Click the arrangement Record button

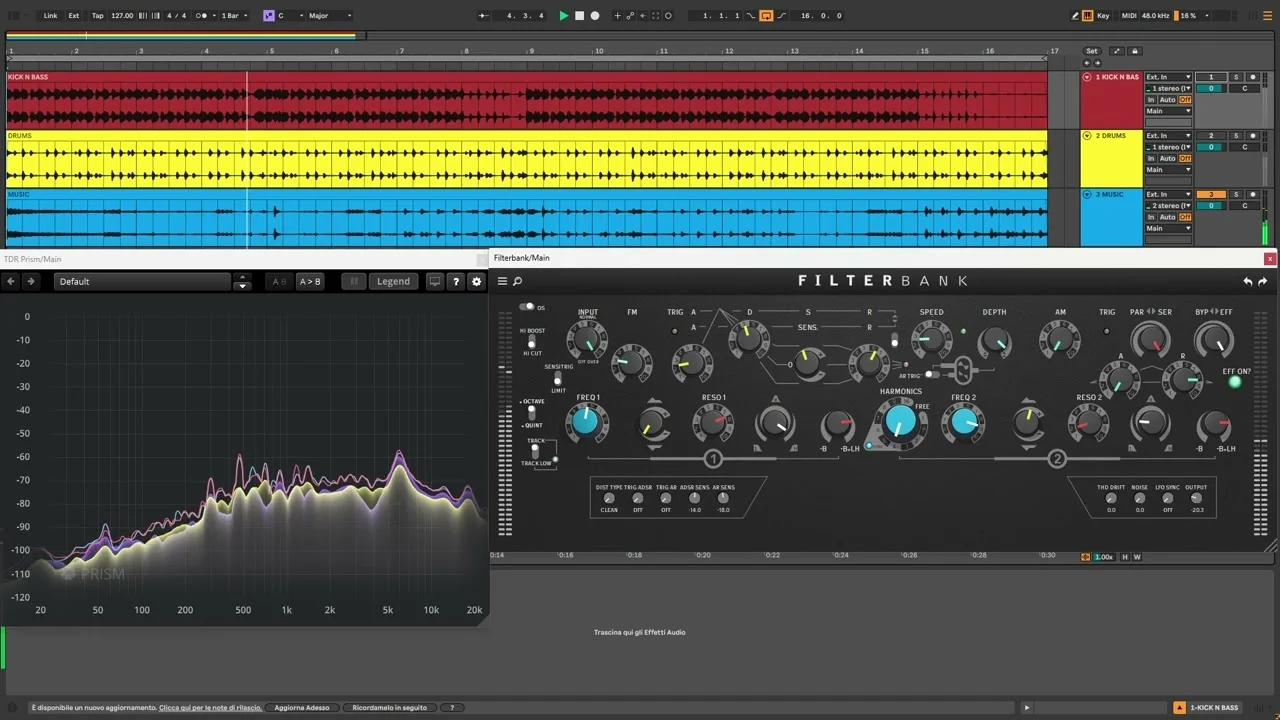pos(595,16)
